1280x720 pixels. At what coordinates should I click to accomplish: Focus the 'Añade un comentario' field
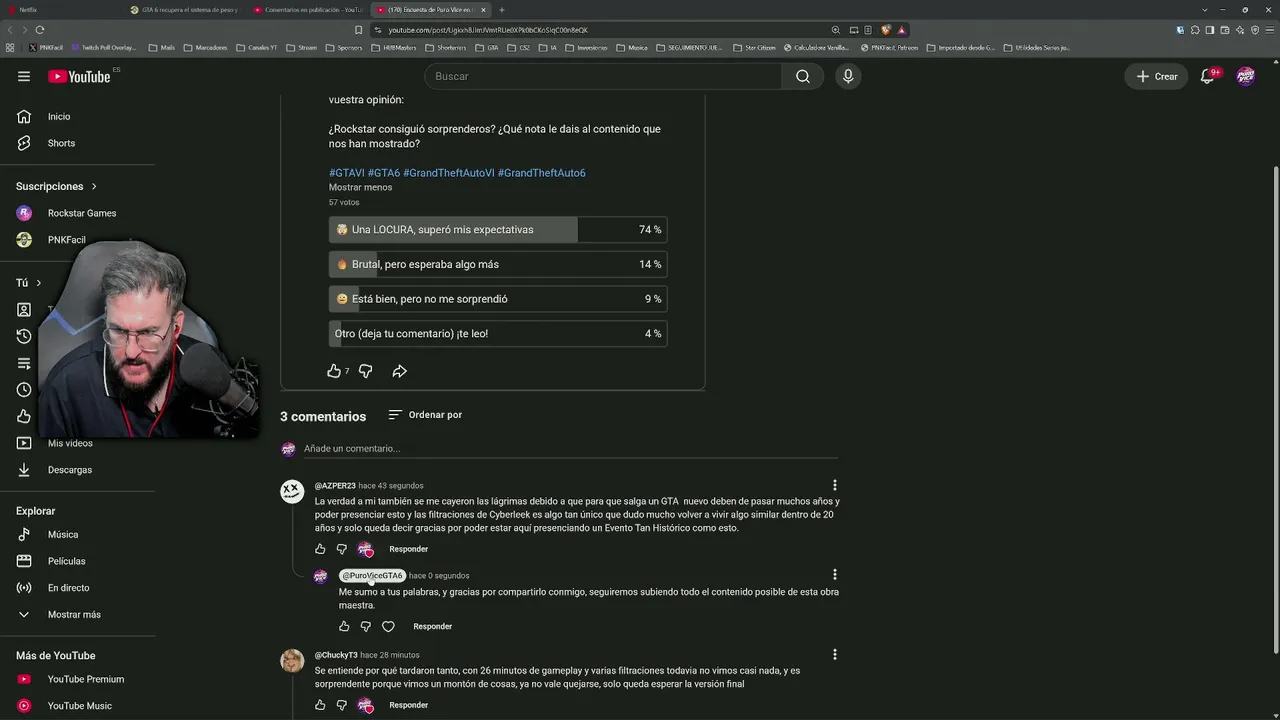570,449
